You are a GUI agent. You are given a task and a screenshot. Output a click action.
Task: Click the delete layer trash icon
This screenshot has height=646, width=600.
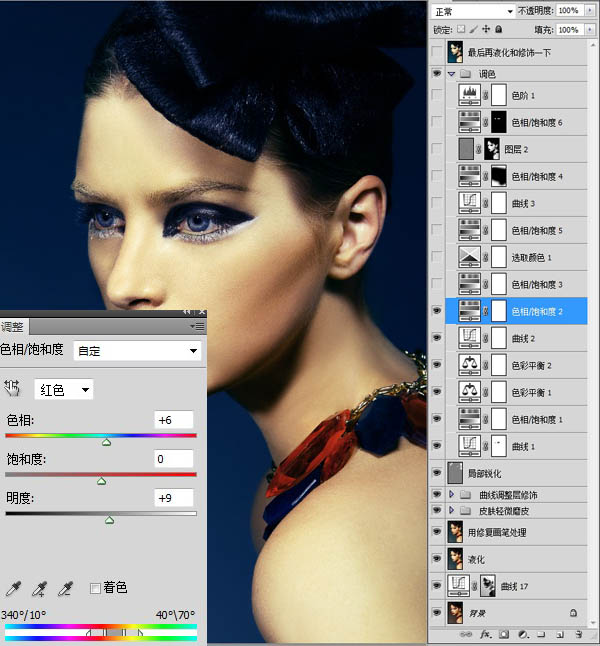(578, 635)
